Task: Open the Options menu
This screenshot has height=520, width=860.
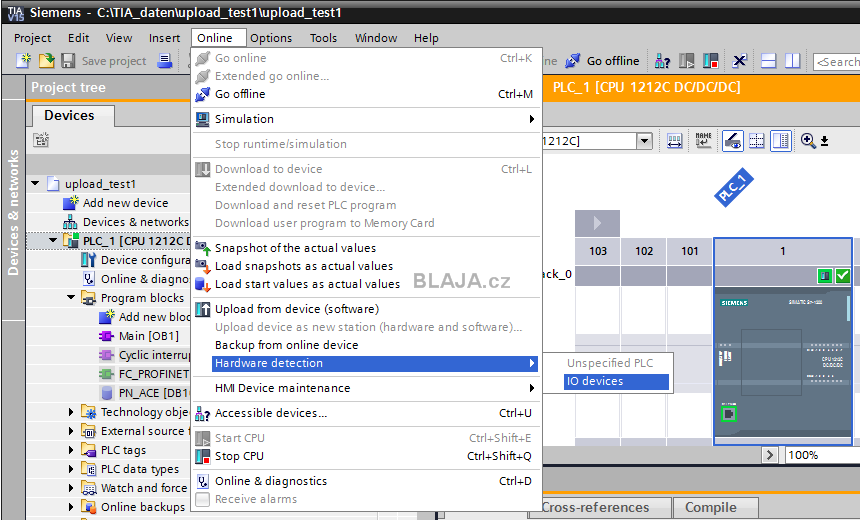Action: pyautogui.click(x=271, y=38)
